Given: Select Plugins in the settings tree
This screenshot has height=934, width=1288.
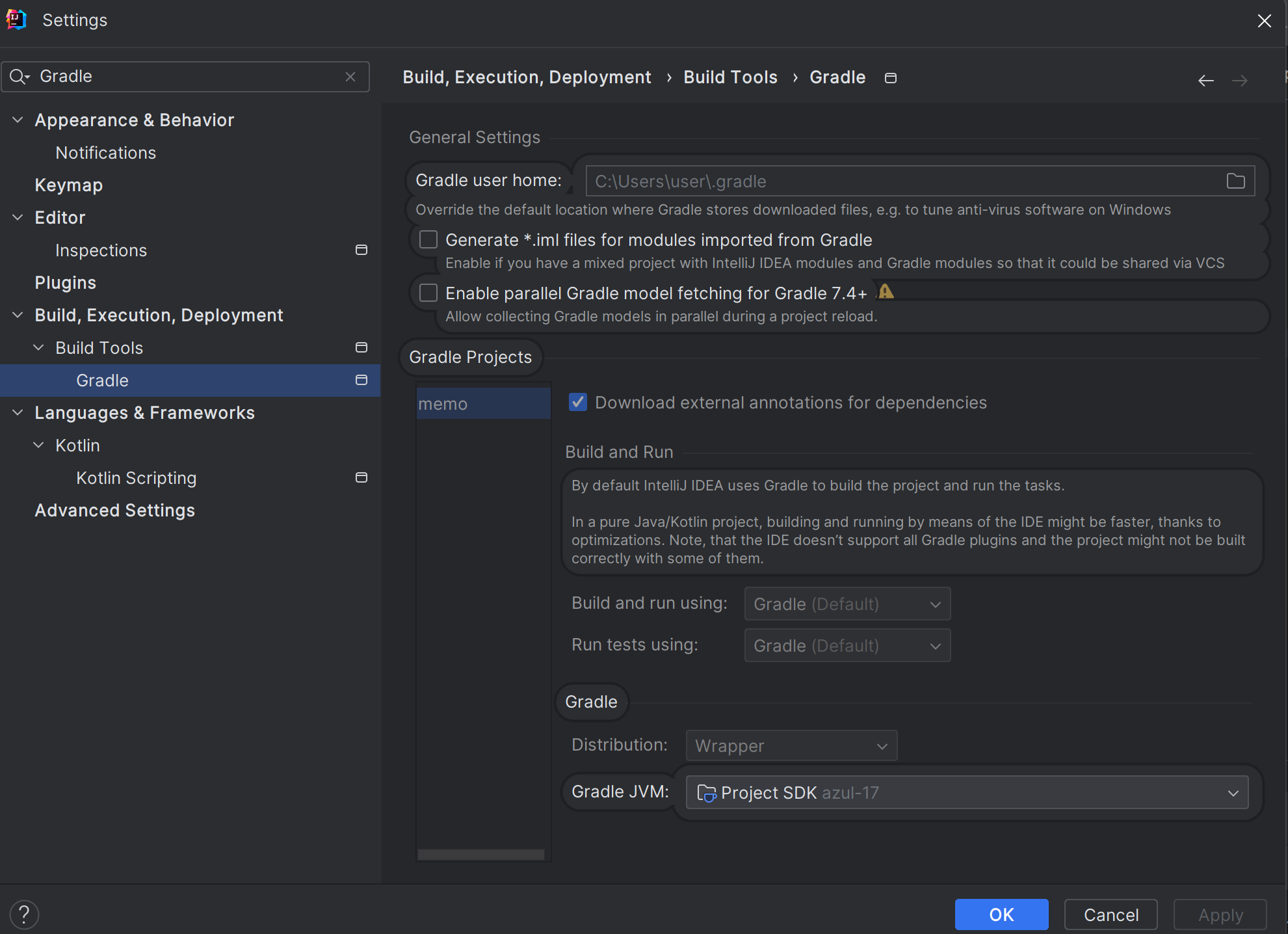Looking at the screenshot, I should click(x=65, y=282).
